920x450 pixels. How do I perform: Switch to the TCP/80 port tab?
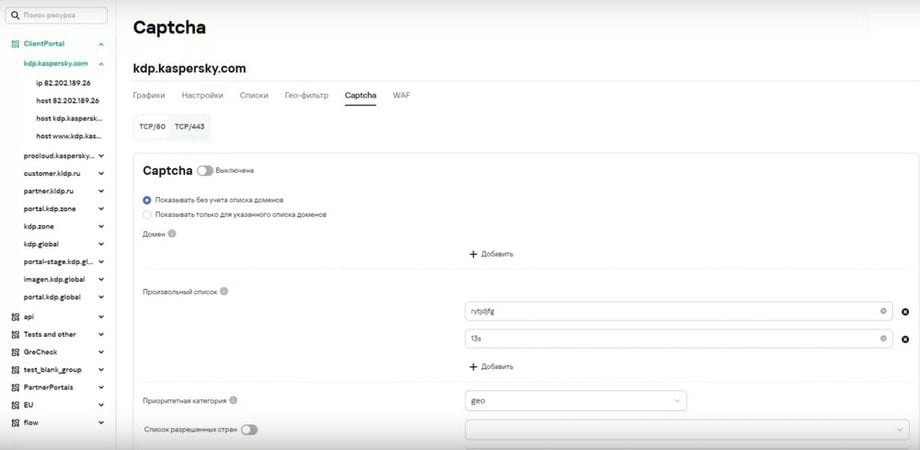coord(152,127)
